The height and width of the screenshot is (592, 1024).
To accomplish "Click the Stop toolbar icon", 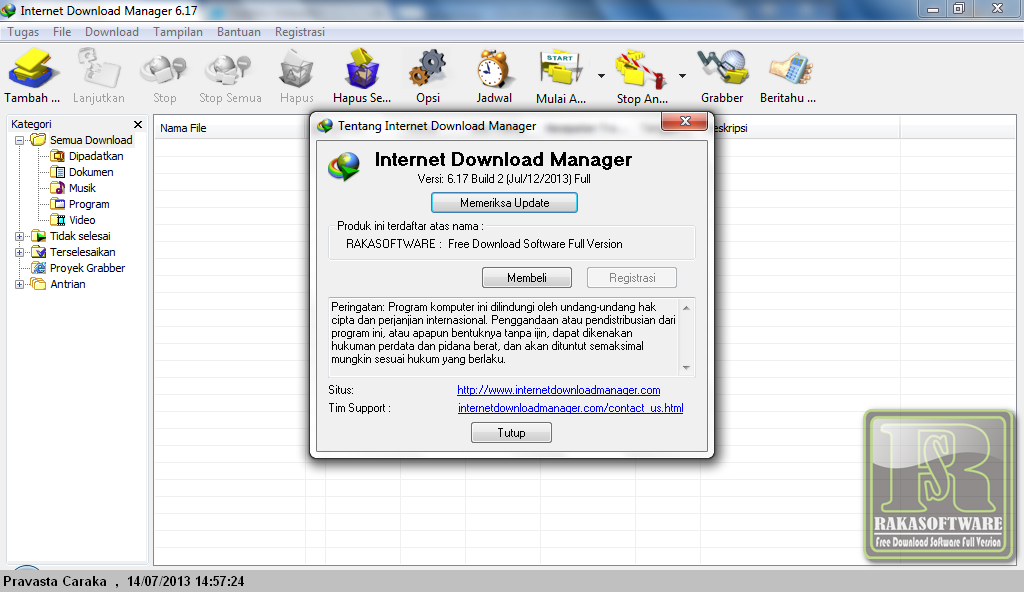I will click(x=164, y=70).
